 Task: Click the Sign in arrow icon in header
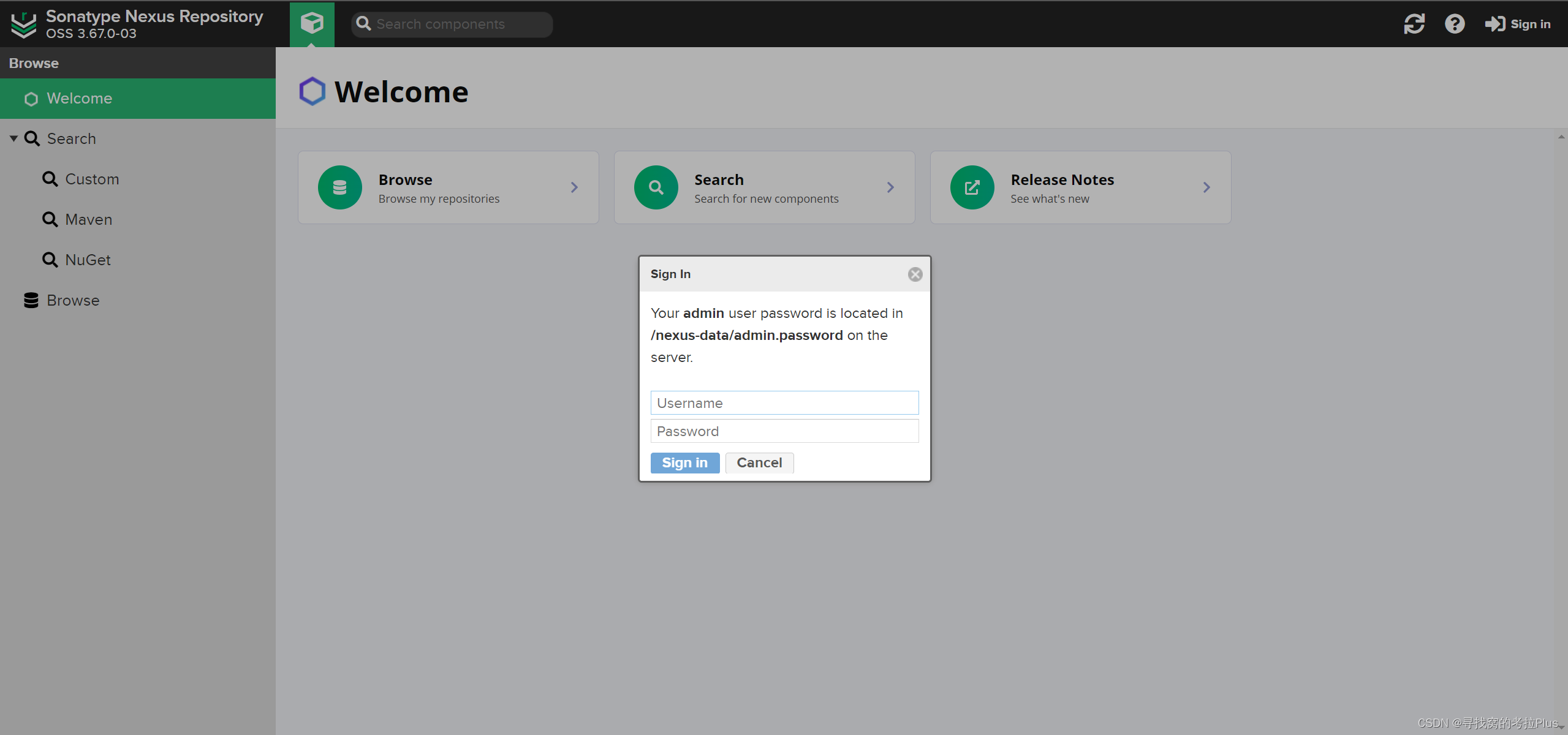point(1495,24)
